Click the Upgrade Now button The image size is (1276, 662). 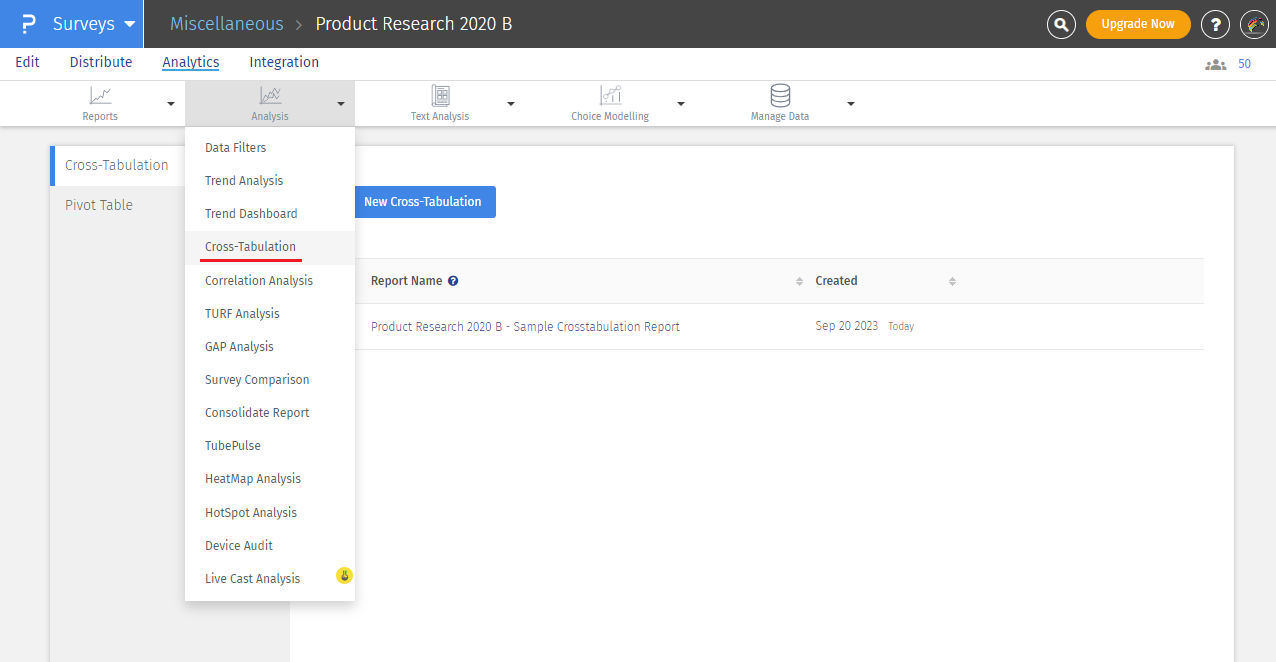click(1138, 24)
